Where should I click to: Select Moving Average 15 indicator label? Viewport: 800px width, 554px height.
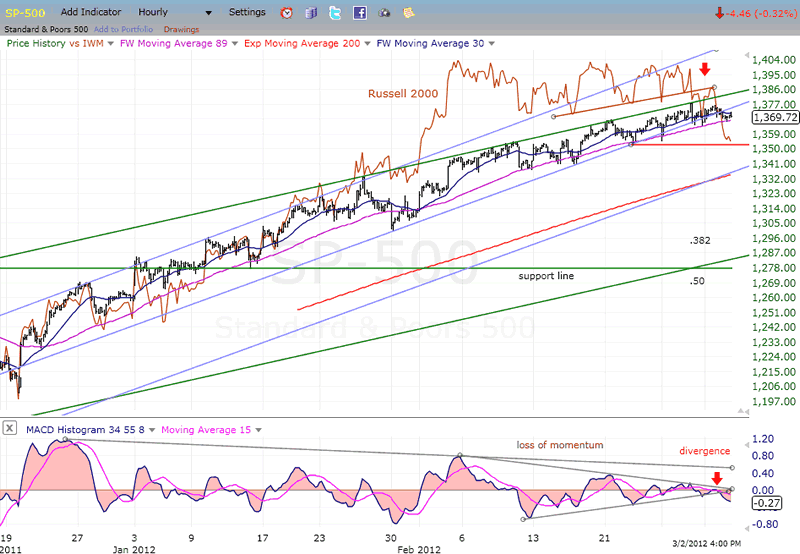coord(206,430)
